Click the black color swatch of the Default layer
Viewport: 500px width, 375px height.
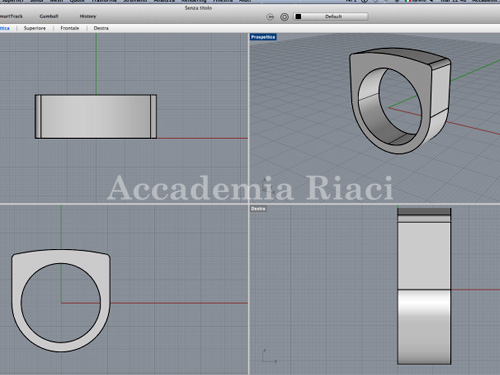coord(298,16)
